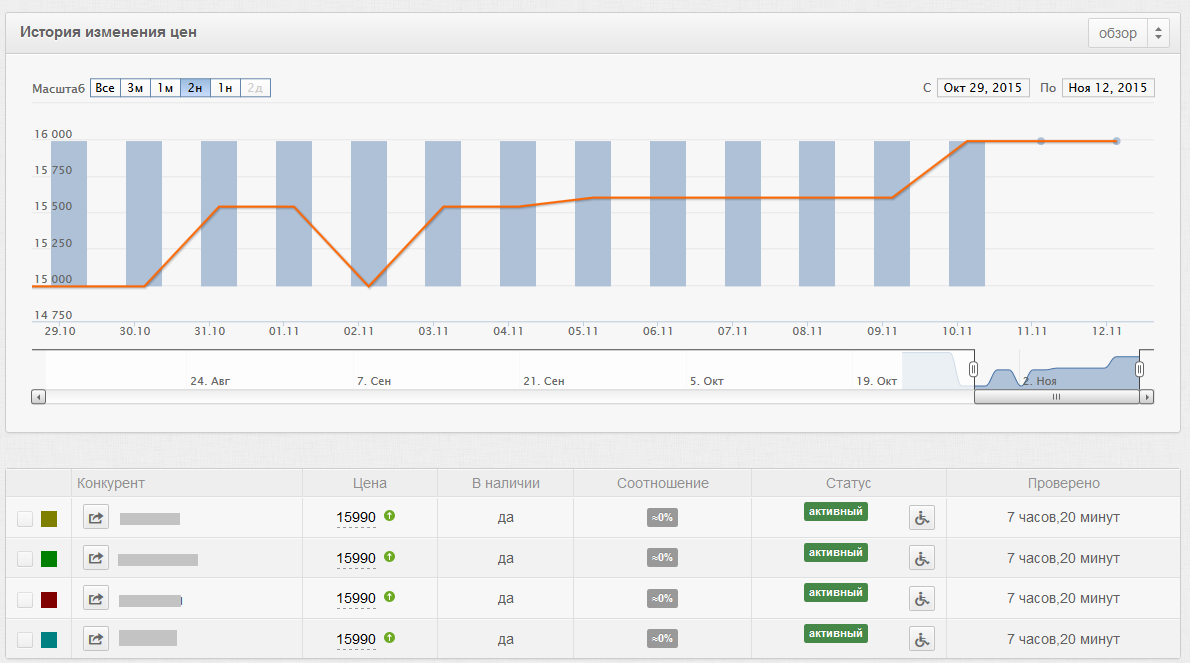Open the competitor link in the teal row

(x=96, y=639)
